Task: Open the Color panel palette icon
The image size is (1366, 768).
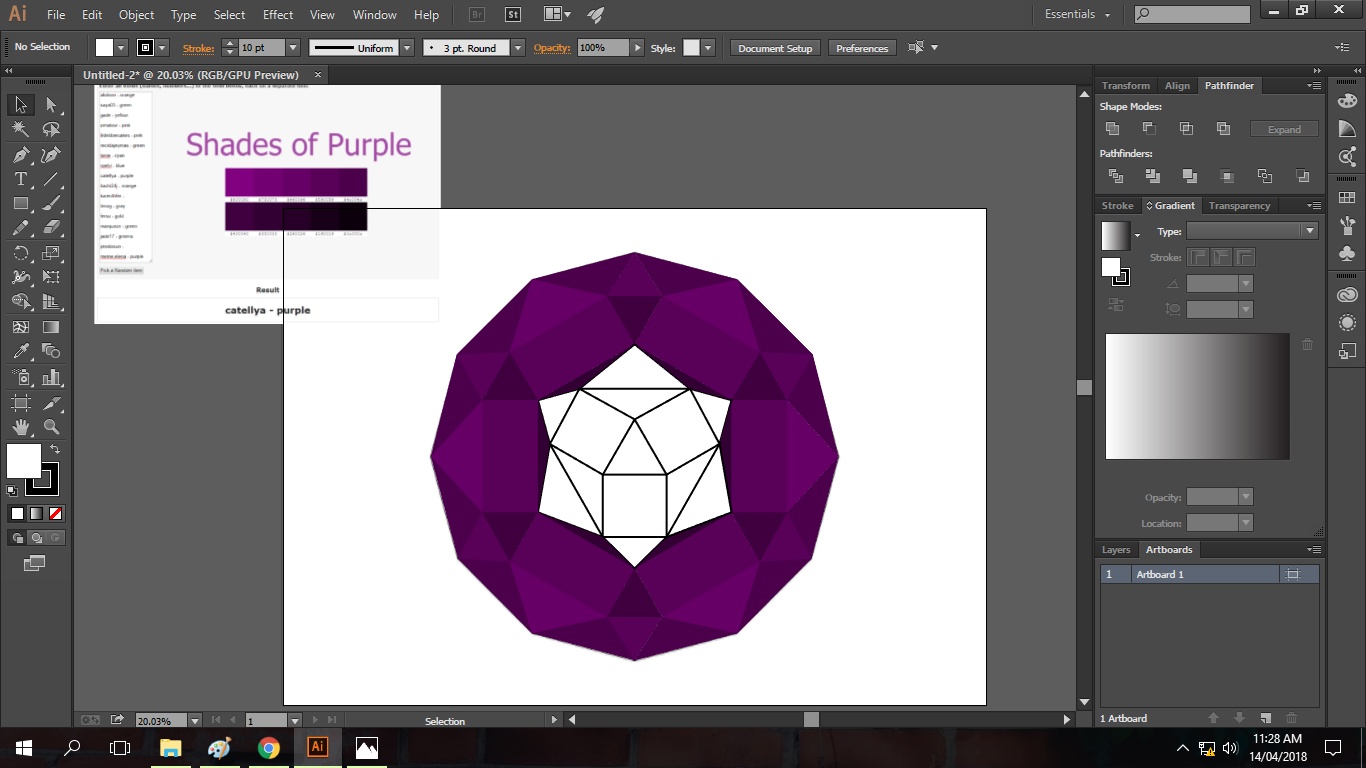Action: (1347, 100)
